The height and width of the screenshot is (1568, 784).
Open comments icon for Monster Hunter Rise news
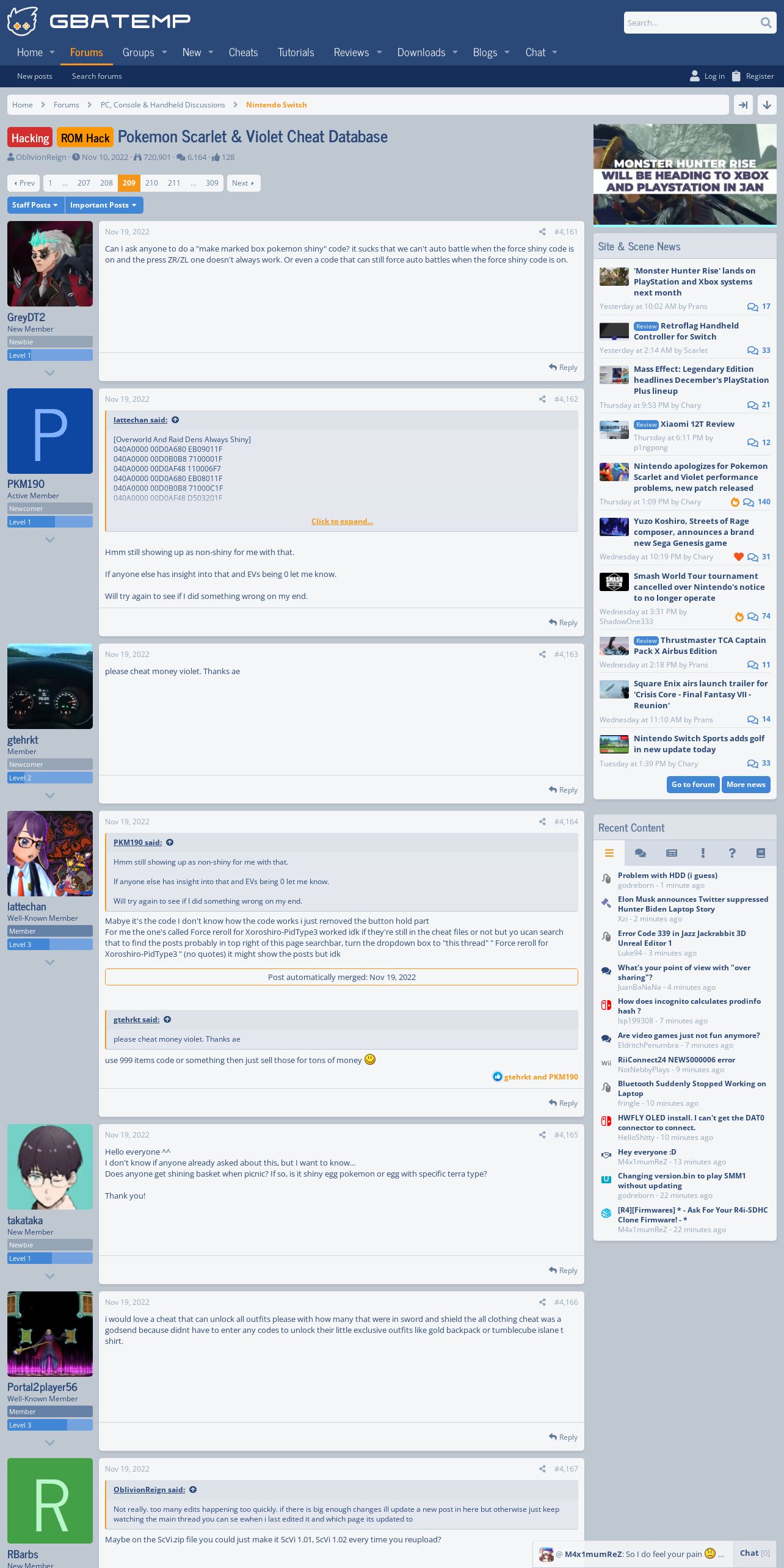tap(753, 307)
